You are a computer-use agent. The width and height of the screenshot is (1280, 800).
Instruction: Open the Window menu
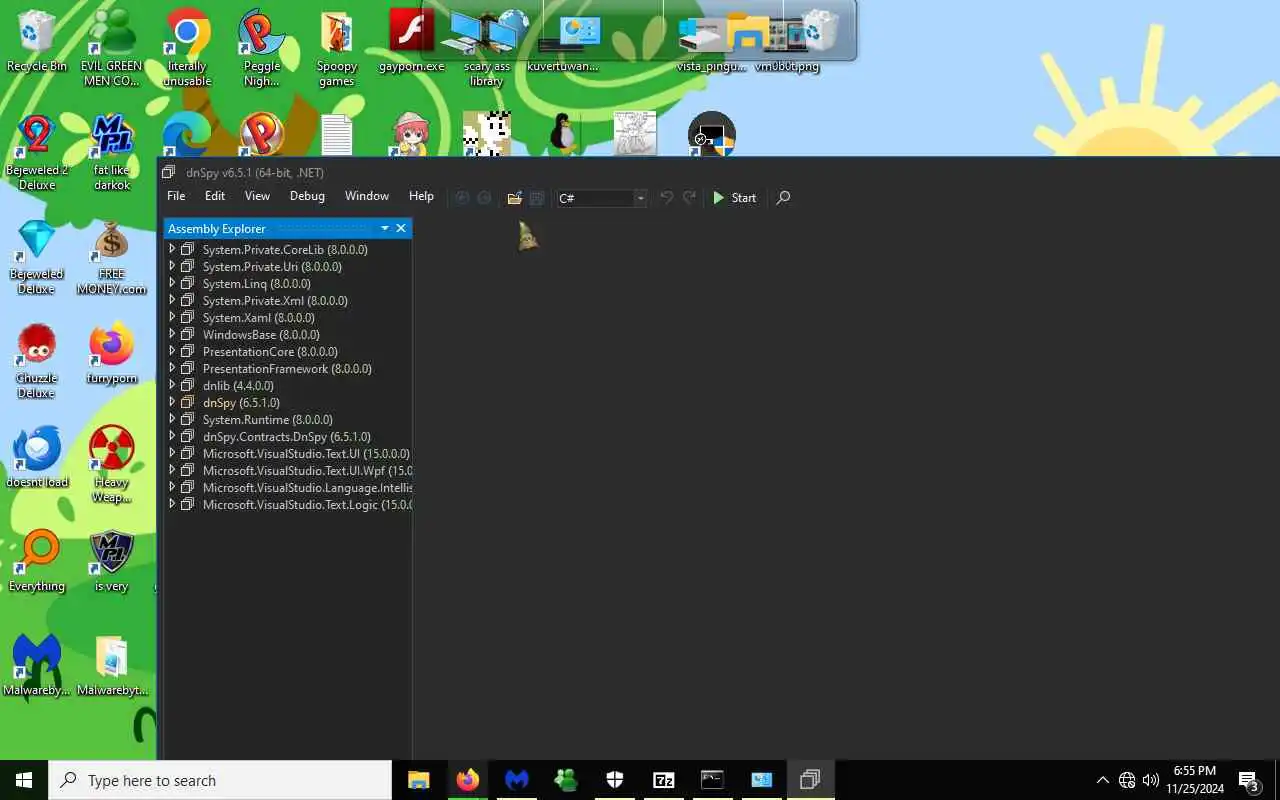click(367, 196)
